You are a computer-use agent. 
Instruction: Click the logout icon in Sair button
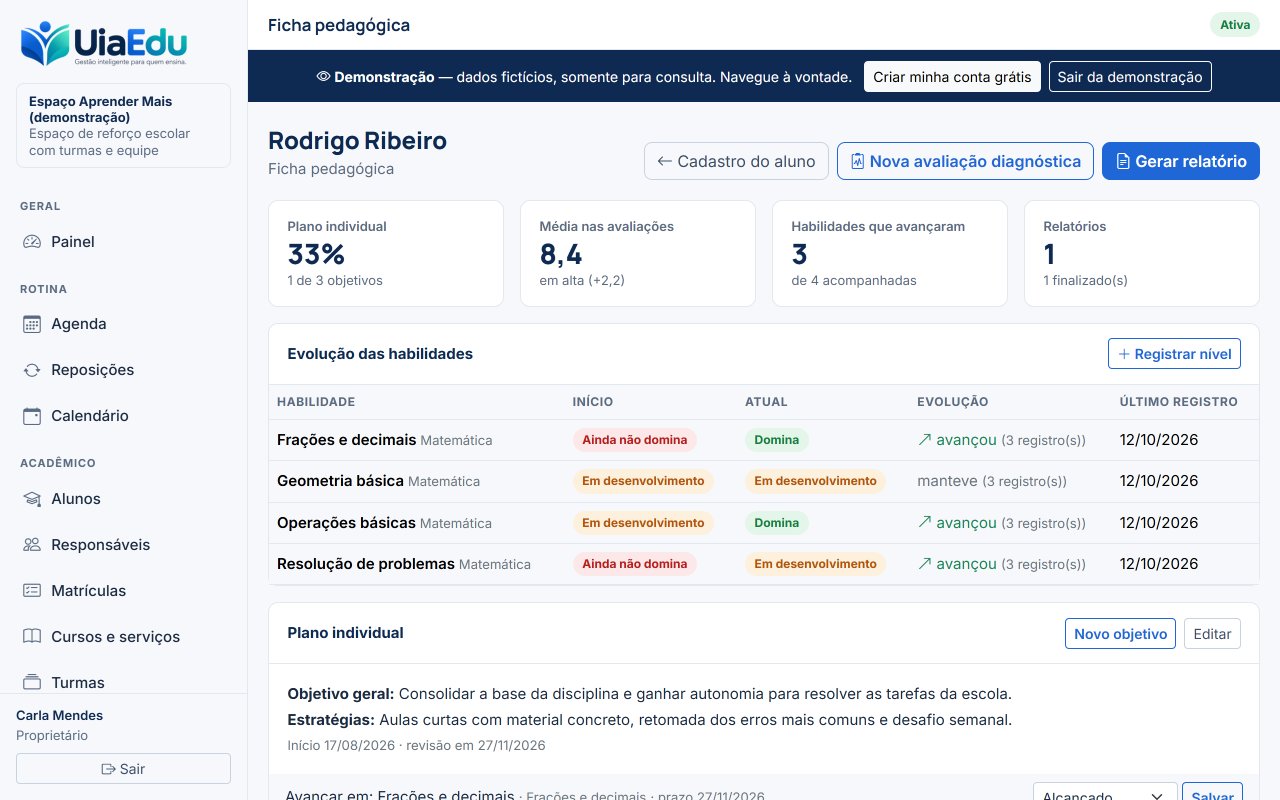pyautogui.click(x=108, y=769)
